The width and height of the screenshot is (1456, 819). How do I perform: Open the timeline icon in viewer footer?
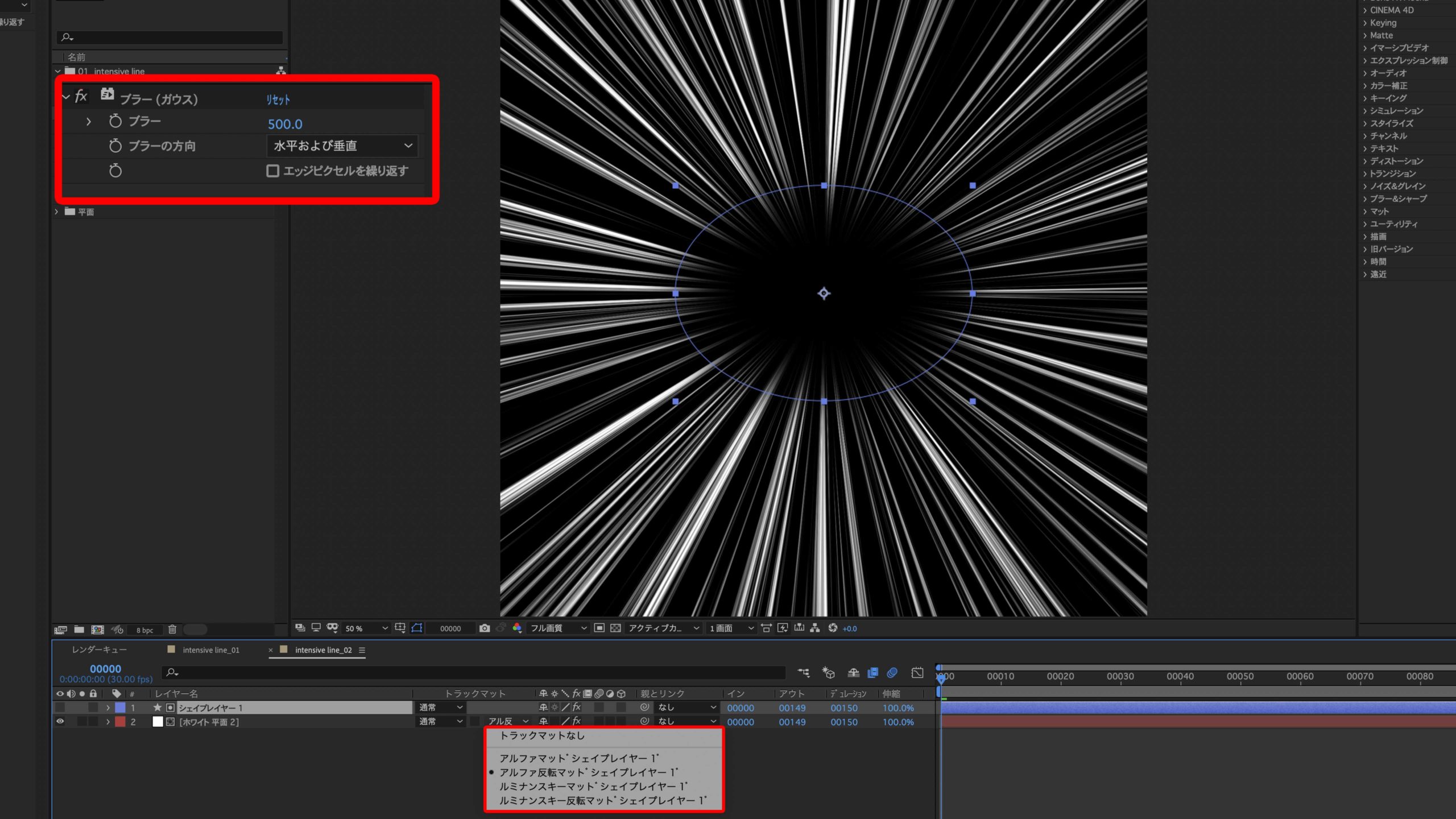(799, 627)
